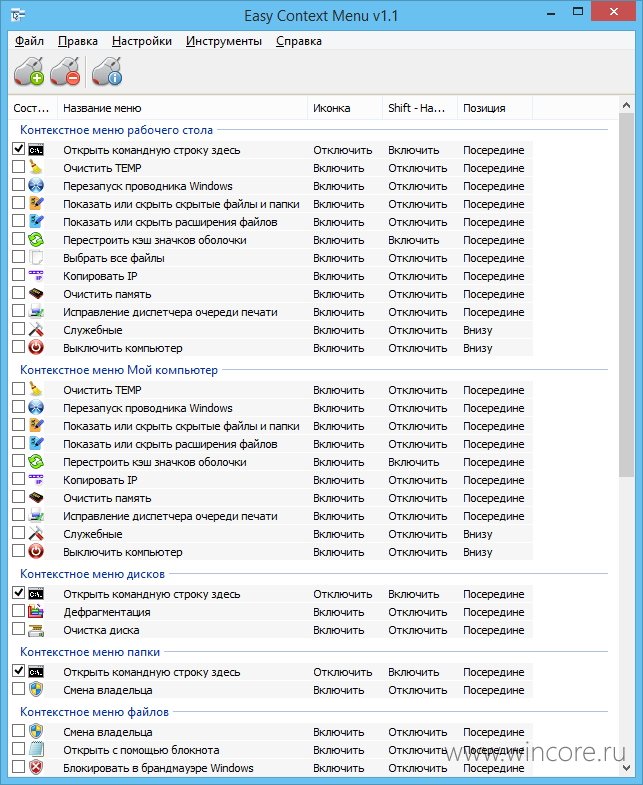Collapse the Контекстное меню папки group
The width and height of the screenshot is (643, 785).
pyautogui.click(x=90, y=652)
